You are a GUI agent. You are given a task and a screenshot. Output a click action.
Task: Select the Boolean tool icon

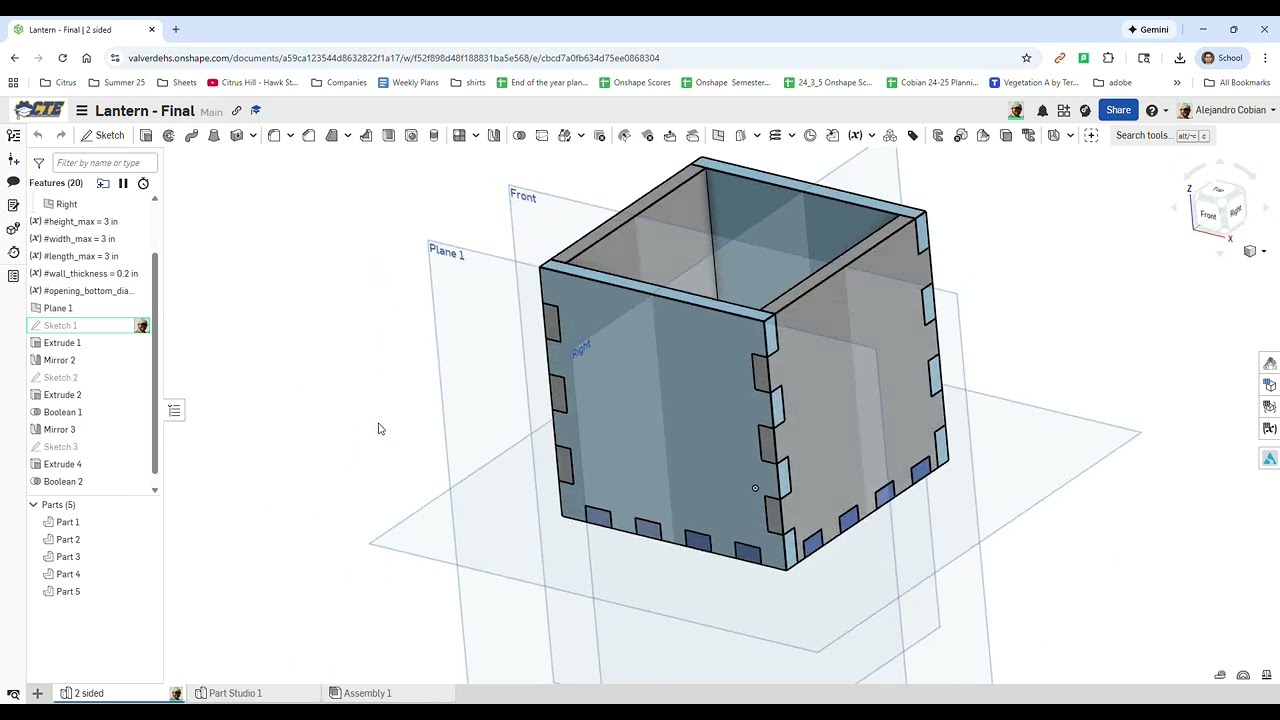click(519, 135)
